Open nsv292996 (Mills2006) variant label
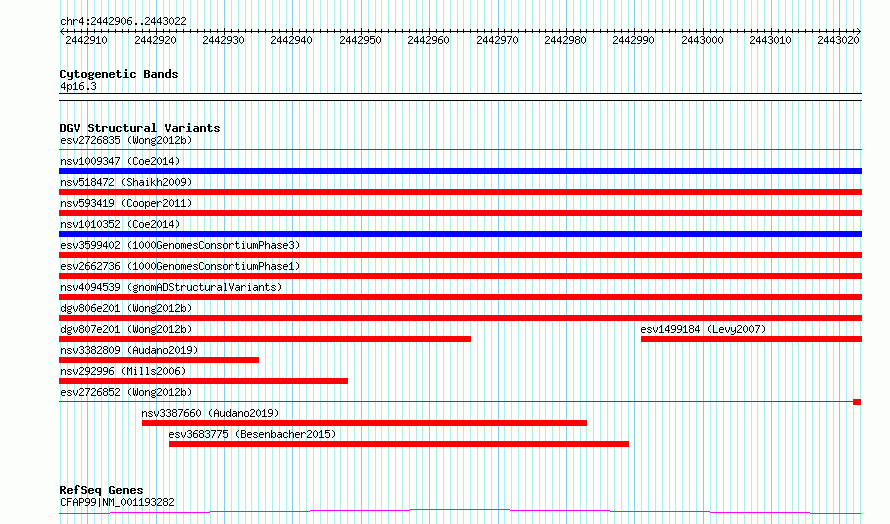The width and height of the screenshot is (890, 524). click(x=123, y=371)
